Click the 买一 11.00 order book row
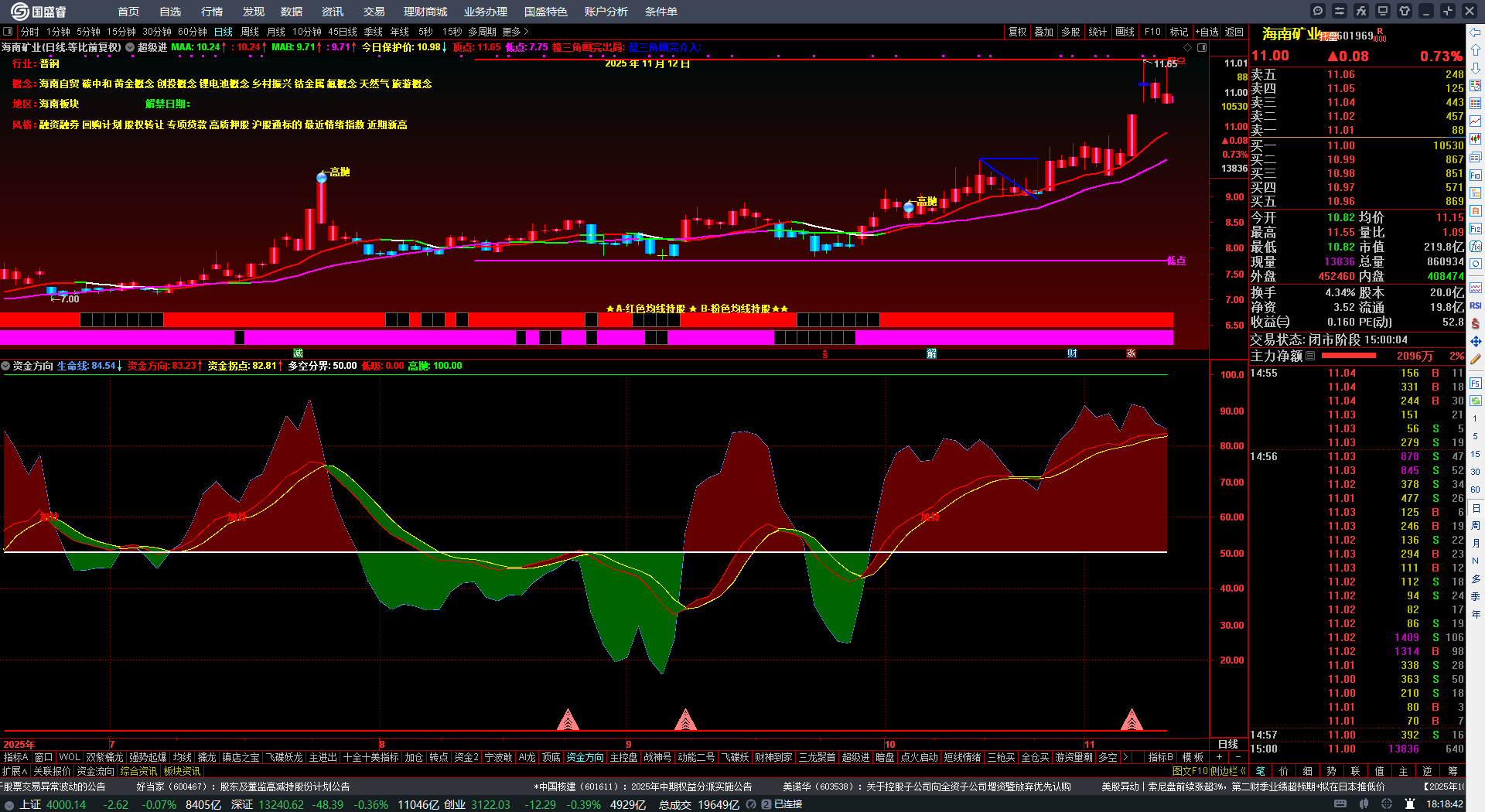 (1357, 145)
